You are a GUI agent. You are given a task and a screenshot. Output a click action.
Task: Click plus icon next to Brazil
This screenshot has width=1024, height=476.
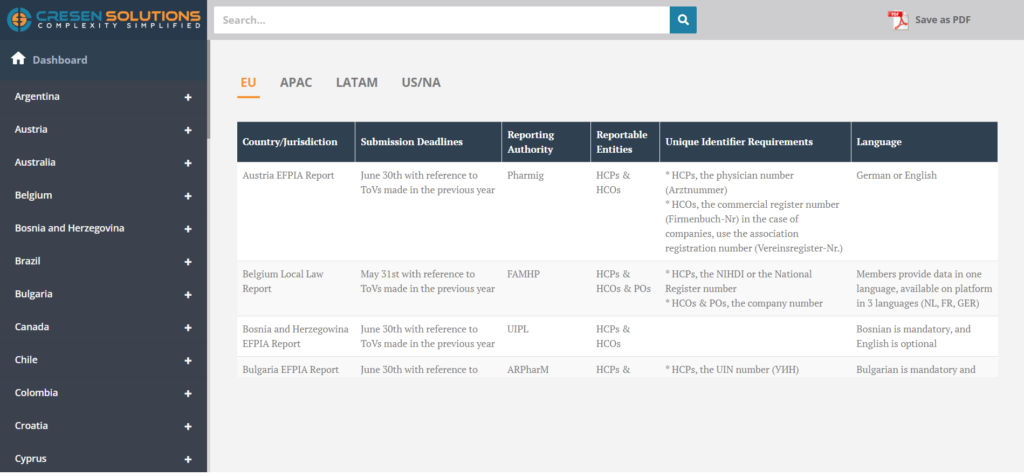pos(188,262)
